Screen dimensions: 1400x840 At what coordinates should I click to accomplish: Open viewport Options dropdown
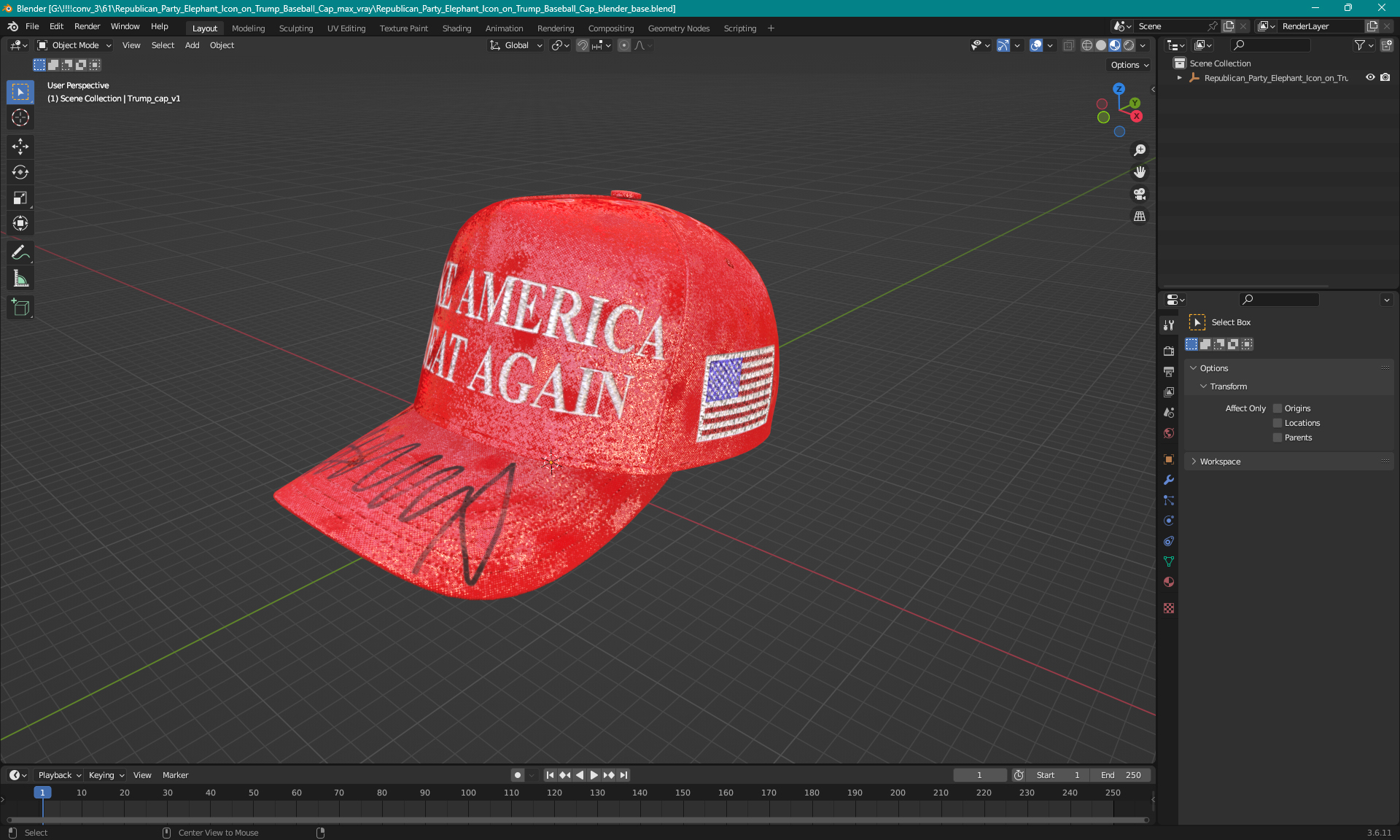click(x=1129, y=65)
